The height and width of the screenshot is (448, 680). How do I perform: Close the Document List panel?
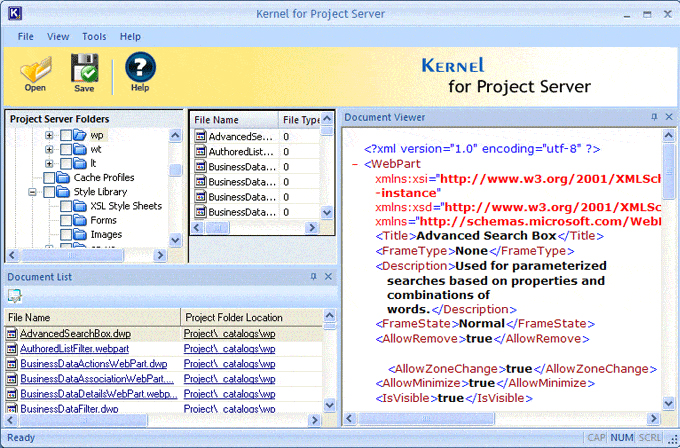click(x=328, y=277)
